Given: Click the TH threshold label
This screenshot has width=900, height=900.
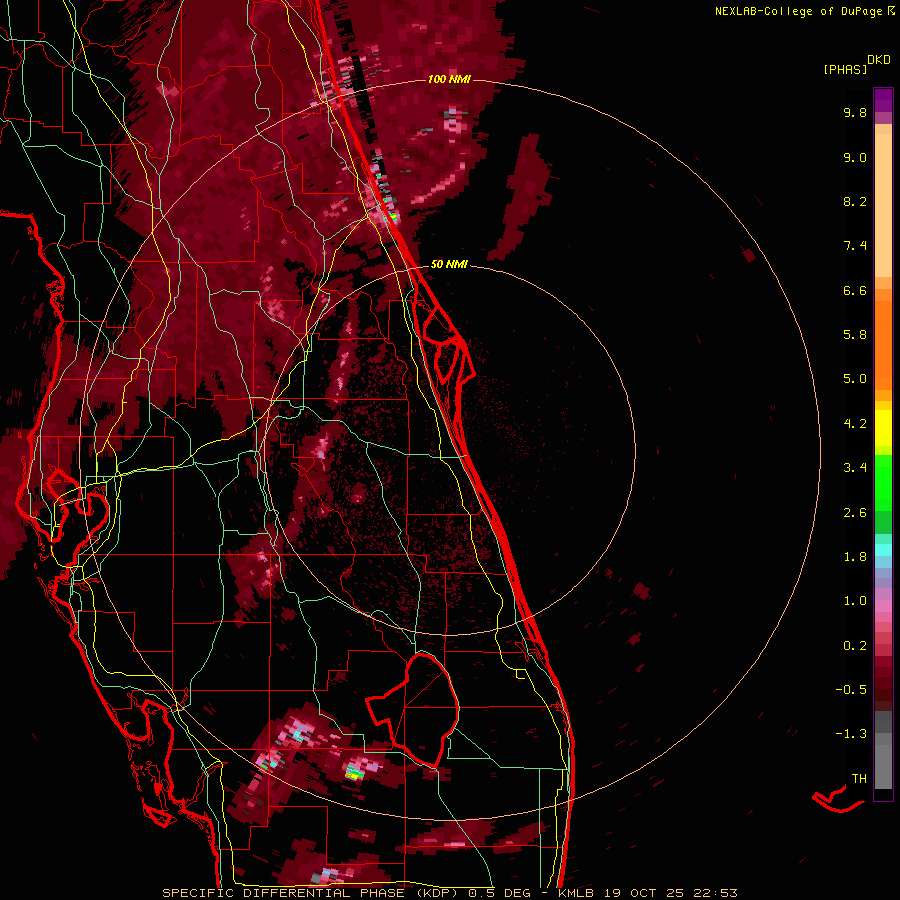Looking at the screenshot, I should (859, 778).
